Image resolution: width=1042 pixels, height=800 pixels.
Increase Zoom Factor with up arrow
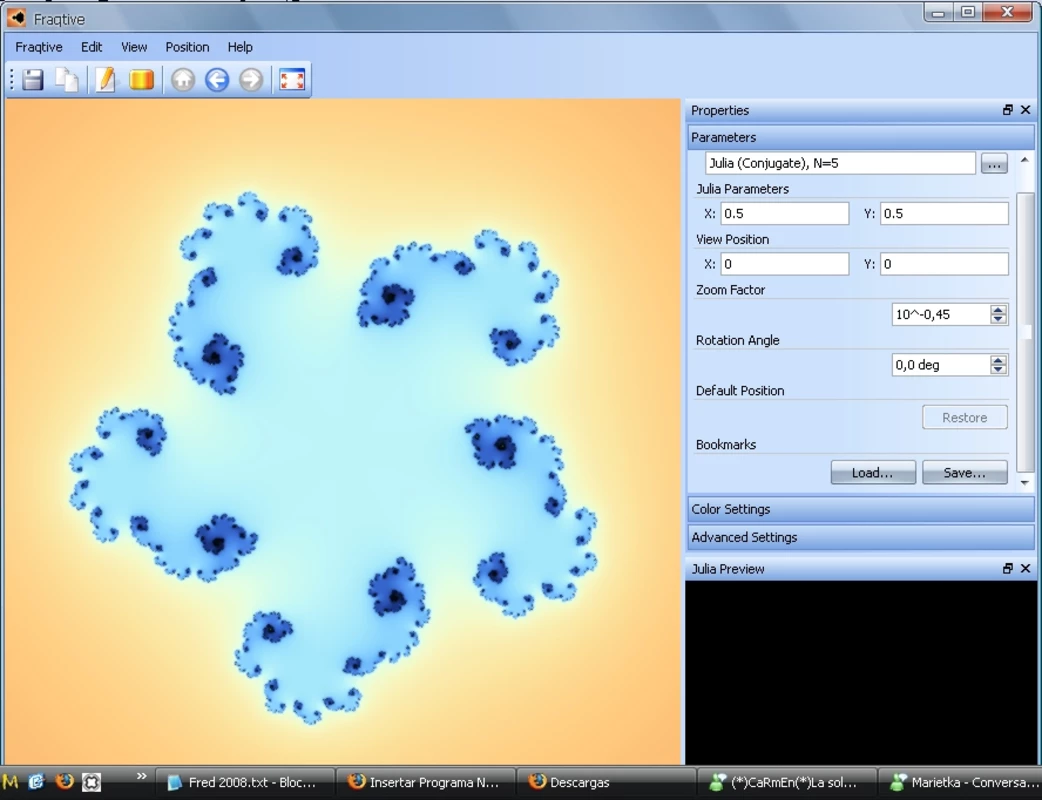(998, 310)
